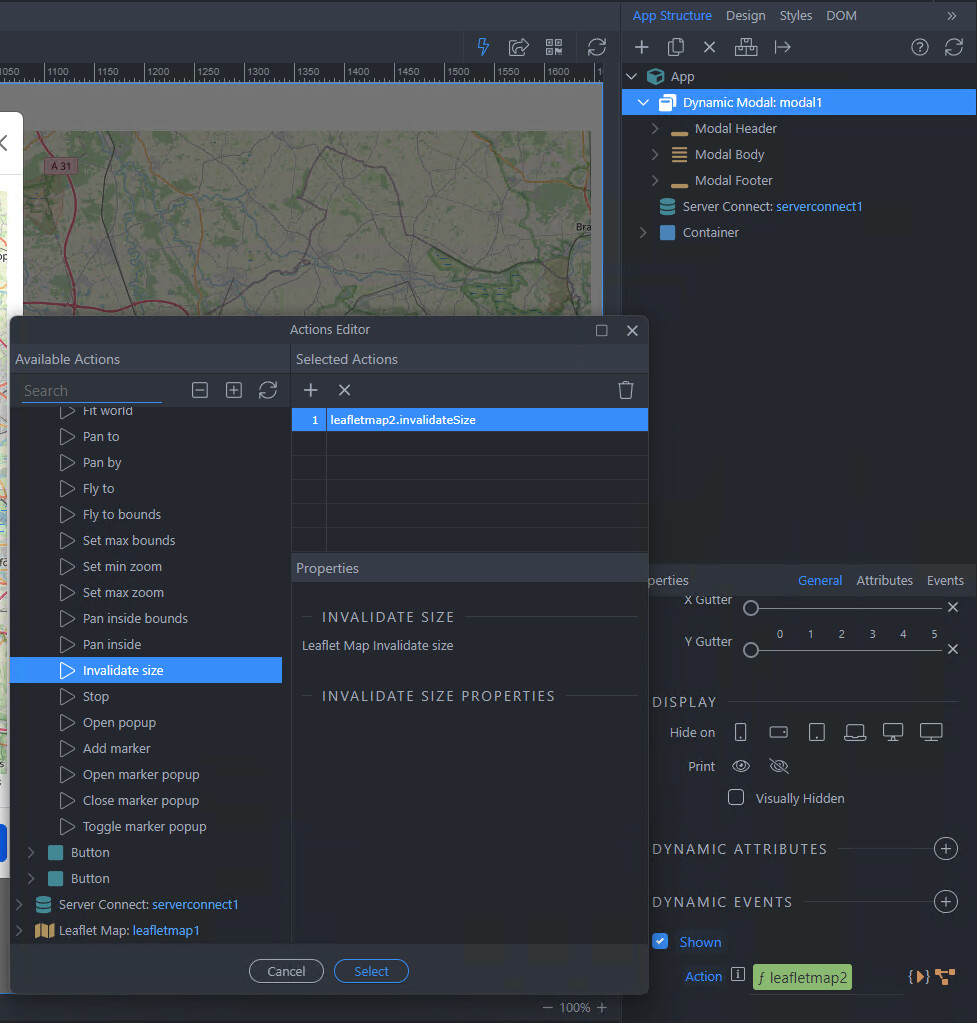Image resolution: width=977 pixels, height=1023 pixels.
Task: Open the action flow picker icon
Action: 945,977
